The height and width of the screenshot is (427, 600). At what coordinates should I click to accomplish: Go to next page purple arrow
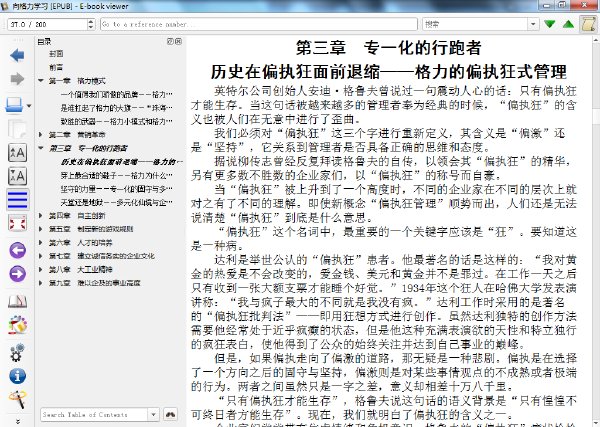coord(17,274)
